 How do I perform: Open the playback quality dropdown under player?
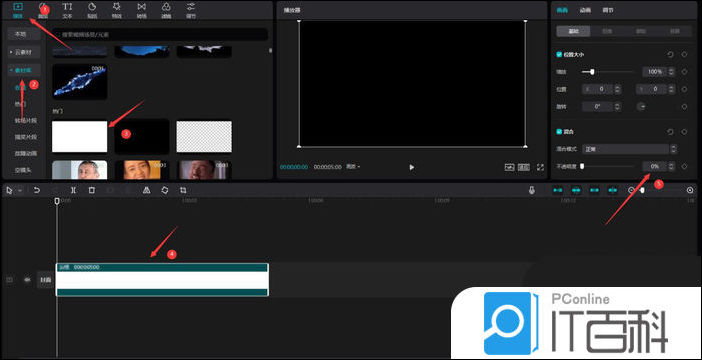[x=353, y=167]
